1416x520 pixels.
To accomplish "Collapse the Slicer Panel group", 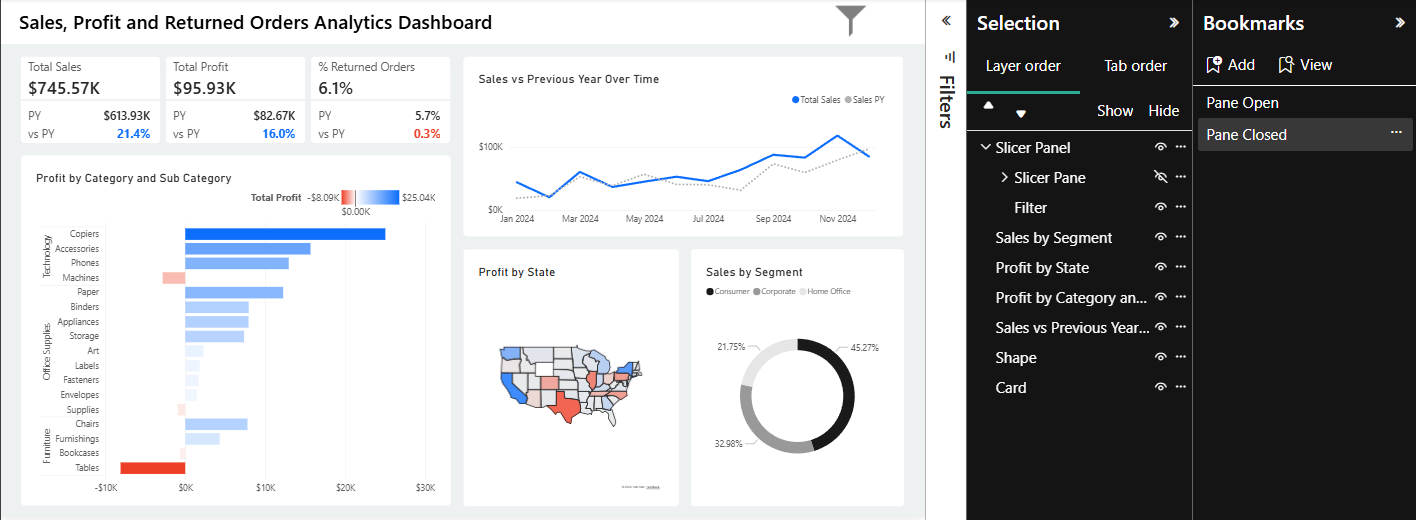I will (x=985, y=147).
